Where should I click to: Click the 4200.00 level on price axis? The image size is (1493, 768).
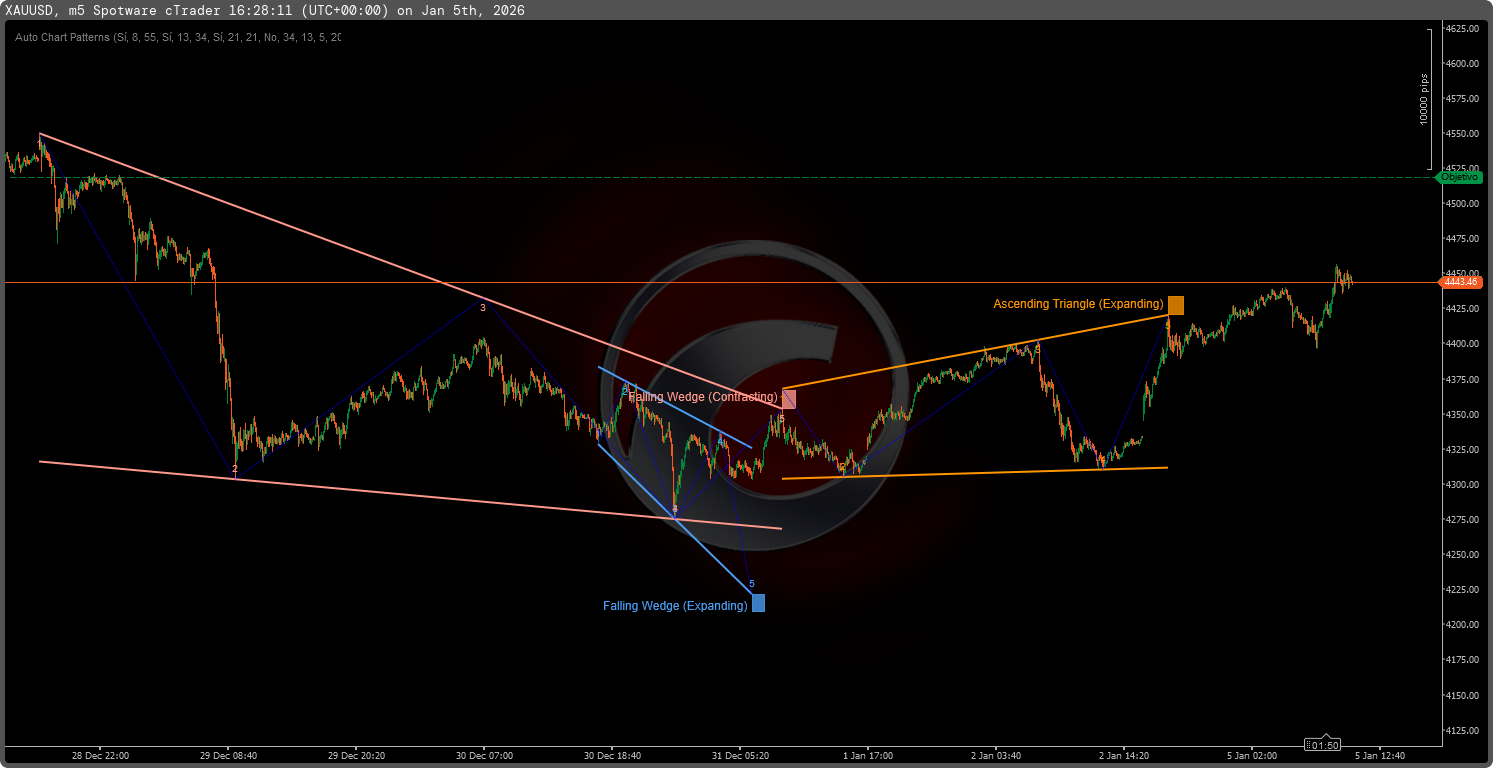[1462, 624]
